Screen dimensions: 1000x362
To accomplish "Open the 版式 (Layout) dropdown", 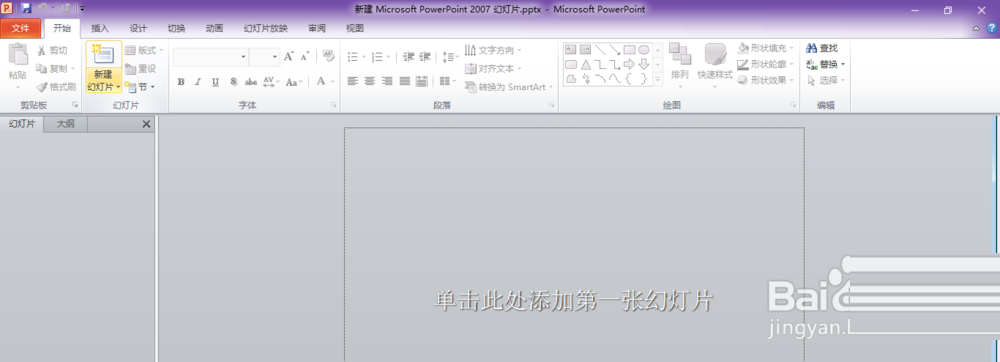I will [x=144, y=50].
